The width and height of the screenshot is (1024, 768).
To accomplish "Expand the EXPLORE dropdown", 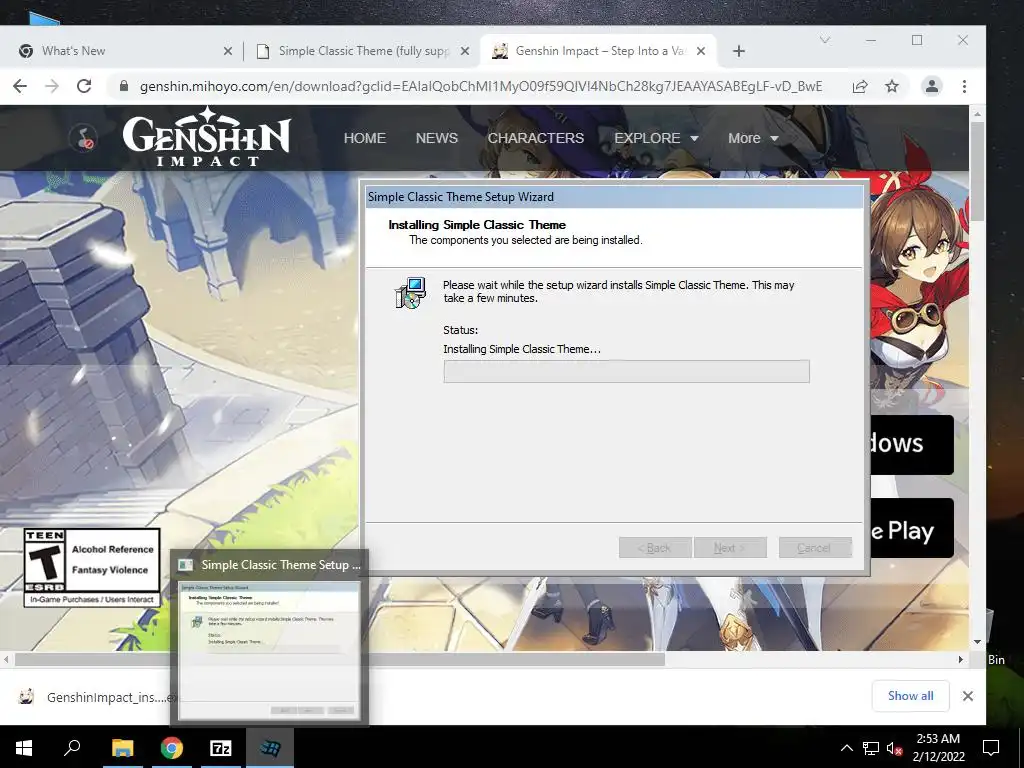I will coord(656,138).
